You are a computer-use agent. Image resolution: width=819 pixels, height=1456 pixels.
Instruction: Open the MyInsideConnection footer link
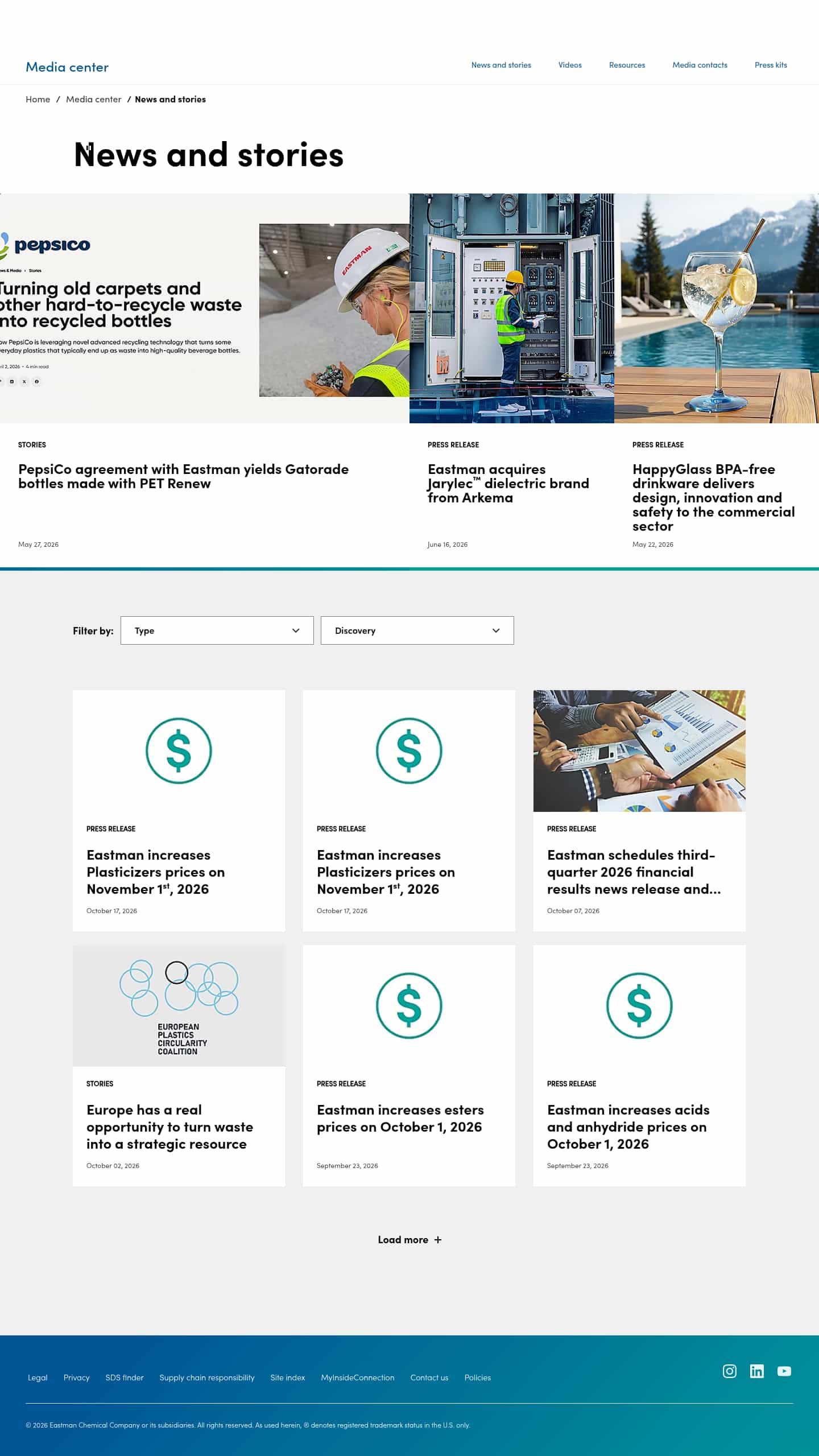pos(358,1377)
